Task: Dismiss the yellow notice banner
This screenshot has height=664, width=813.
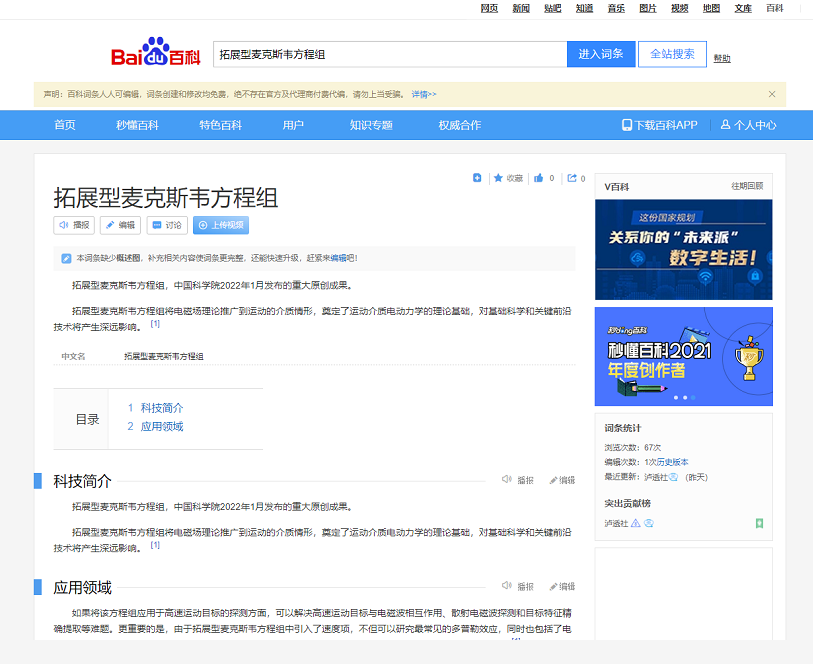Action: click(772, 94)
